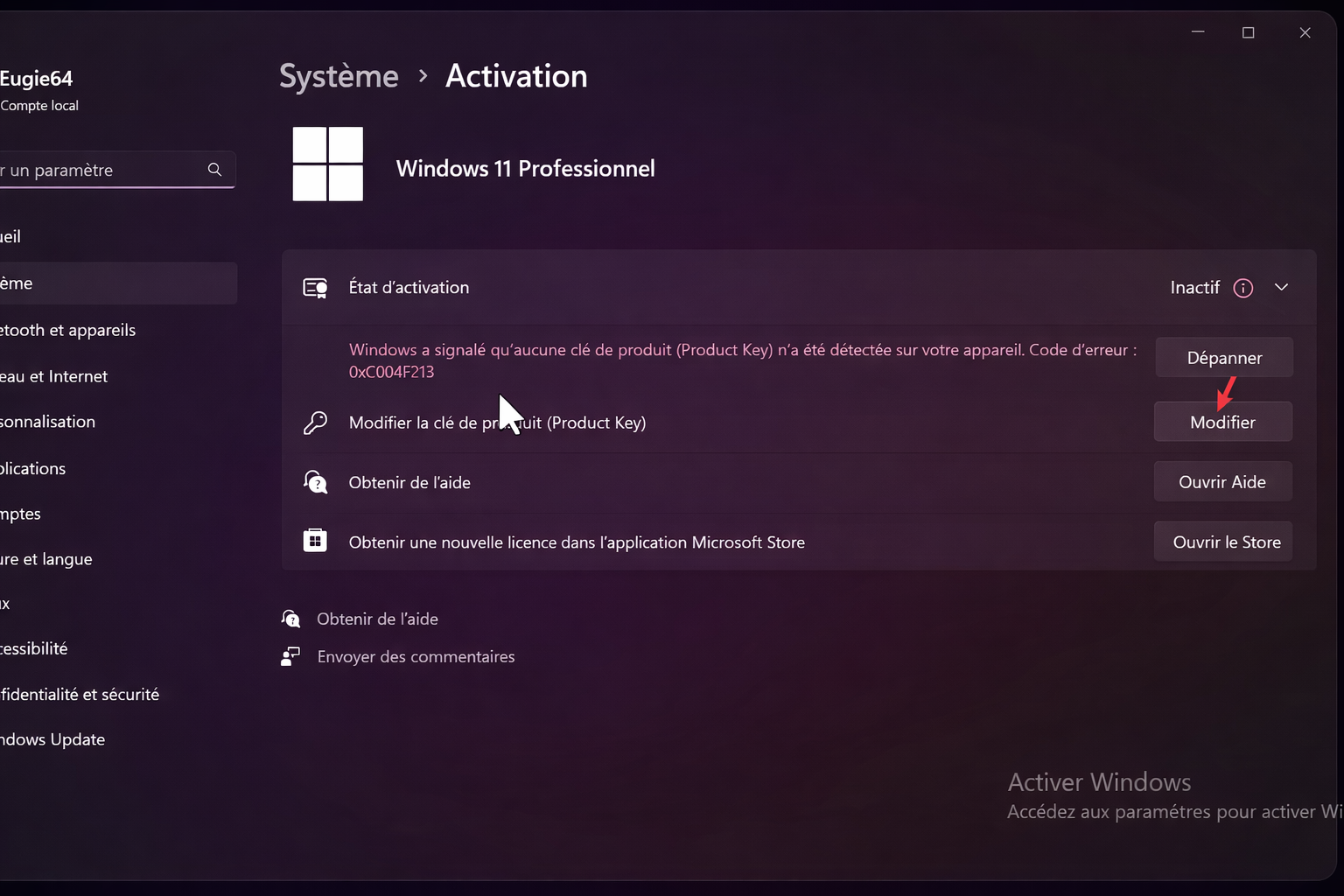Close the Settings window
1344x896 pixels.
coord(1305,32)
